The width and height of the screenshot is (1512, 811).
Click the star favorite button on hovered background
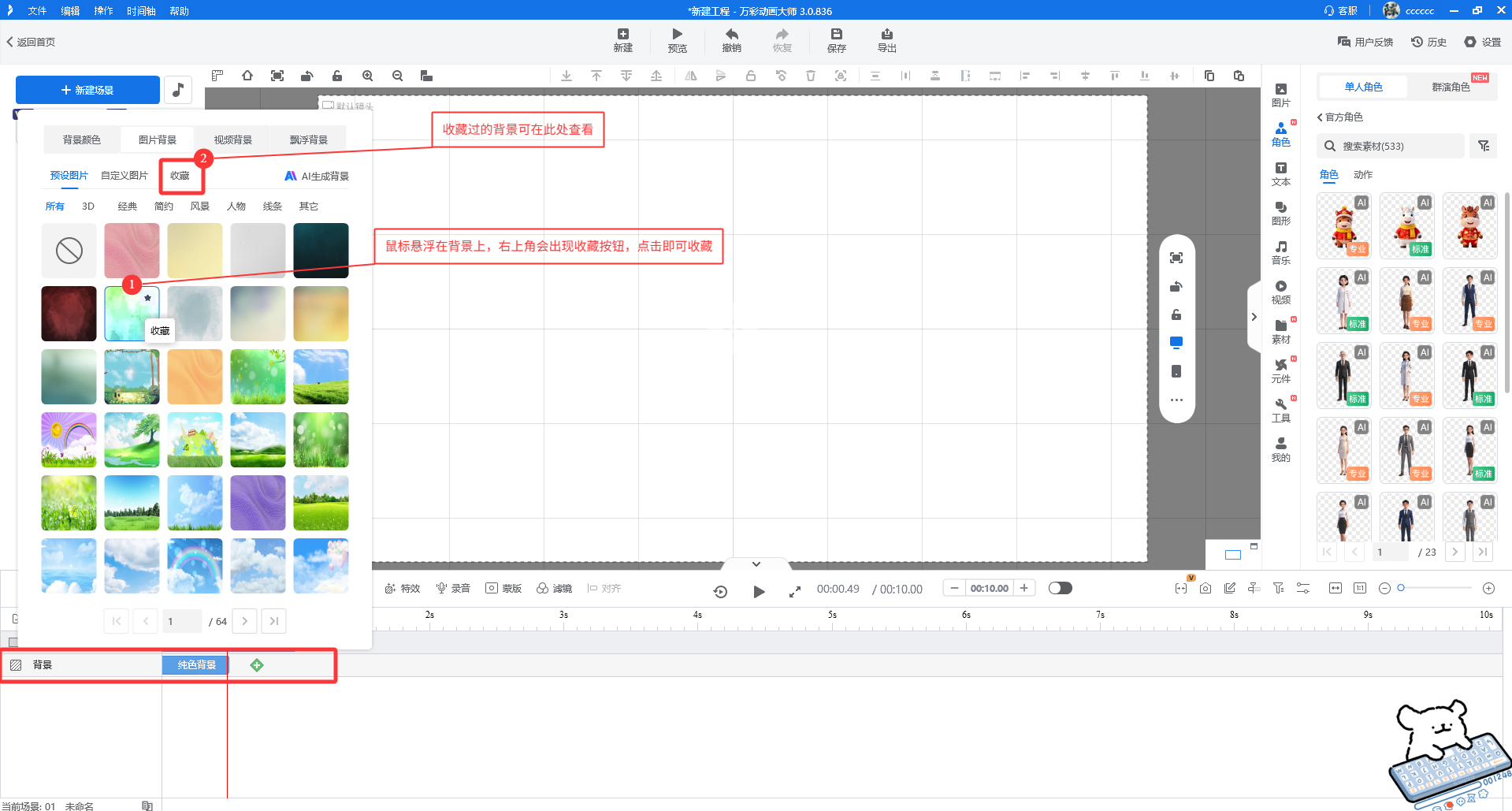(x=147, y=298)
